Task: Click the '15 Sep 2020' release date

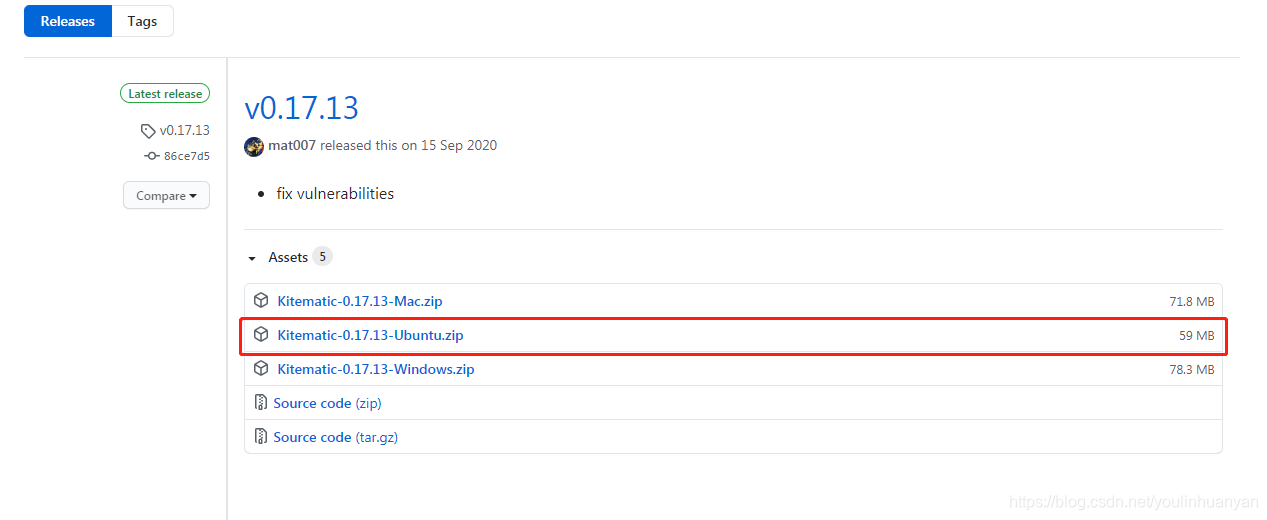Action: (459, 146)
